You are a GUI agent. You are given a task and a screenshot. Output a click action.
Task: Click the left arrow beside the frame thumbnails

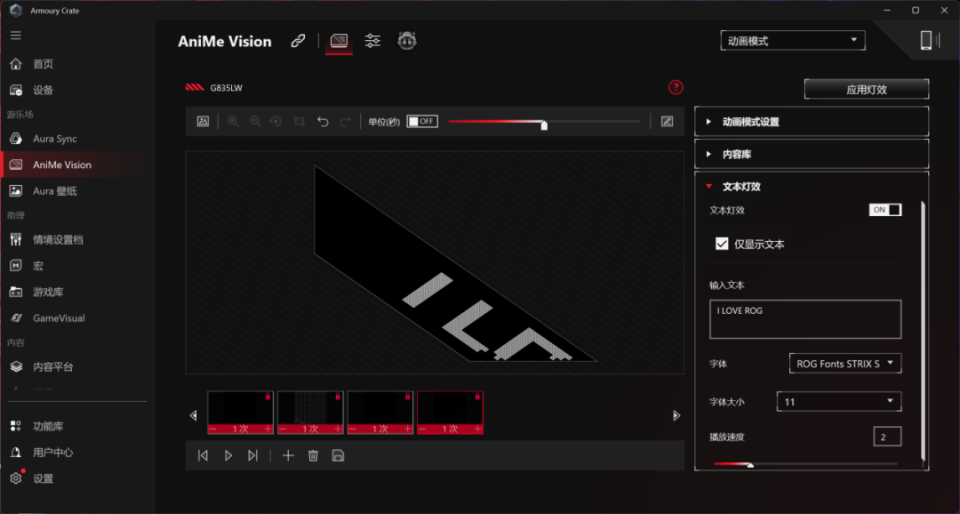point(193,415)
